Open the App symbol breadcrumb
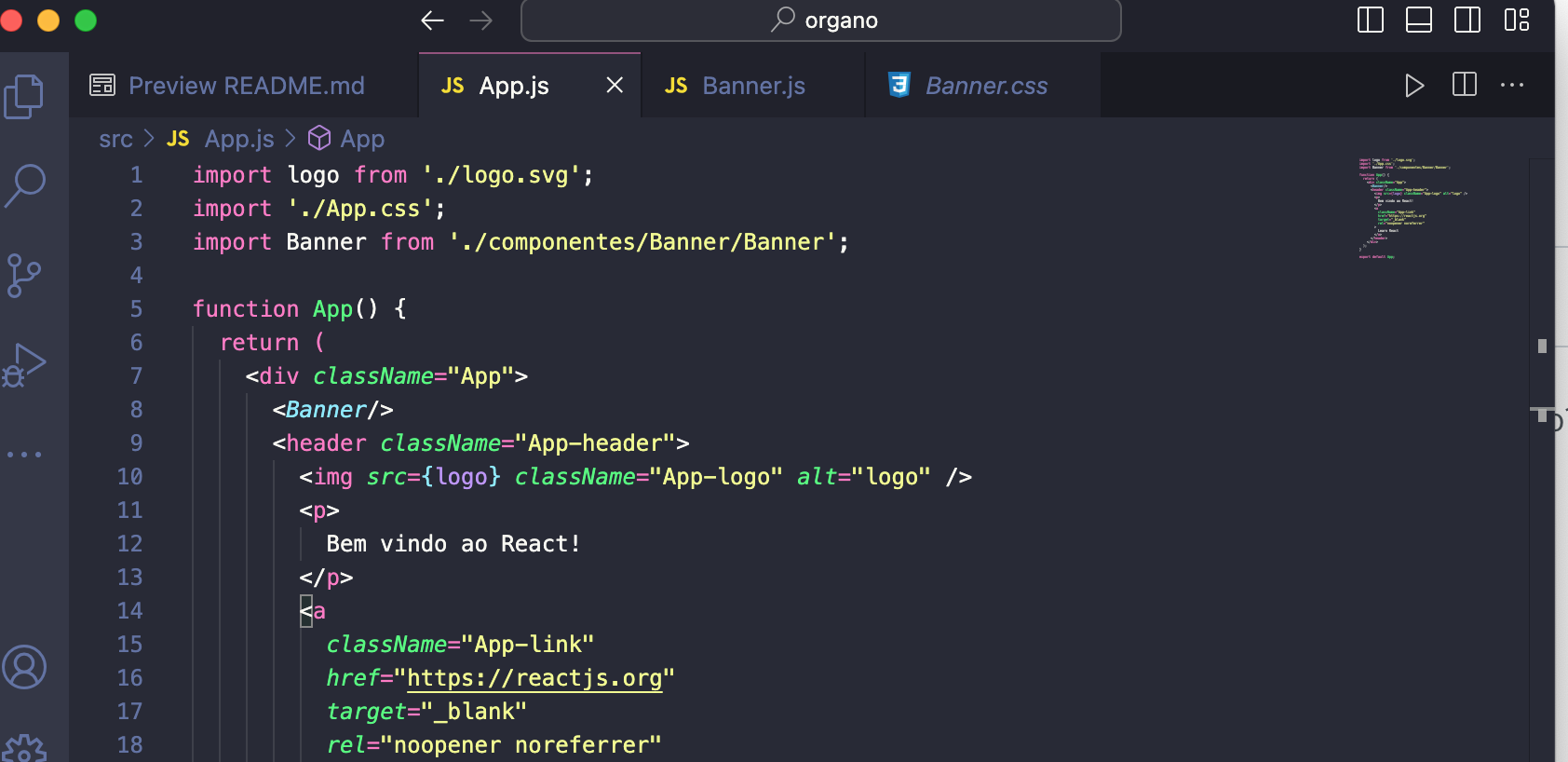This screenshot has width=1568, height=762. tap(346, 139)
